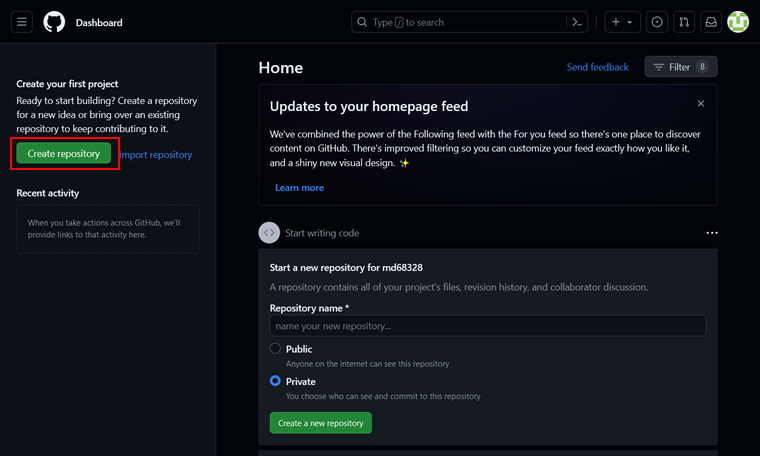This screenshot has width=760, height=456.
Task: Open the Send feedback link
Action: [597, 67]
